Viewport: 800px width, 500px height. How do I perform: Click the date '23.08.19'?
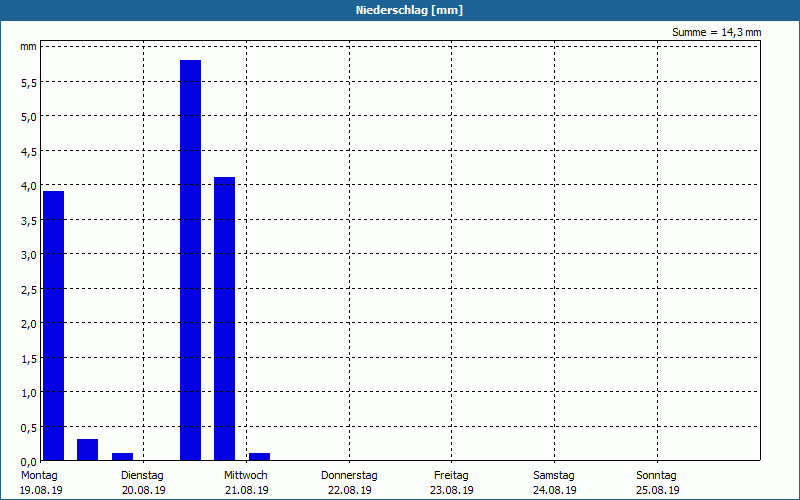click(x=452, y=490)
